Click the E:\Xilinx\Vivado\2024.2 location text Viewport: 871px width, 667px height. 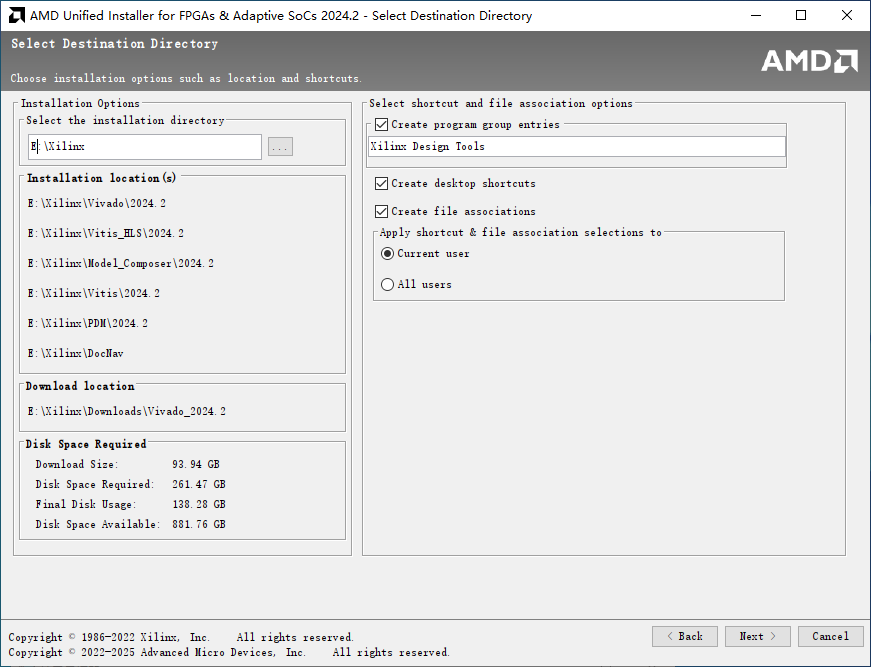point(97,203)
